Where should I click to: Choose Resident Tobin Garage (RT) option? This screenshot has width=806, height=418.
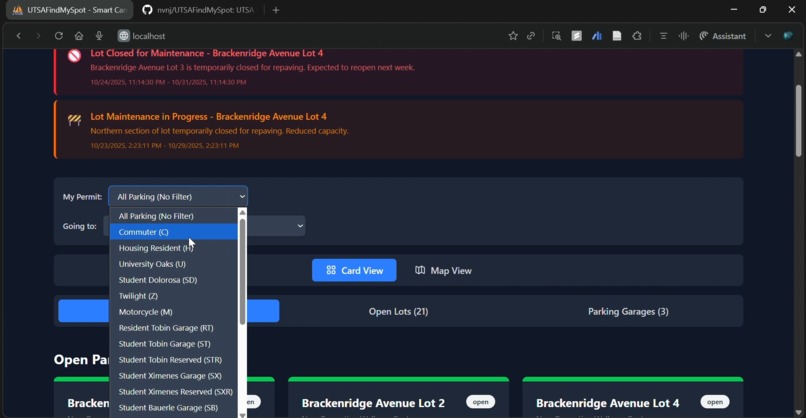coord(173,328)
